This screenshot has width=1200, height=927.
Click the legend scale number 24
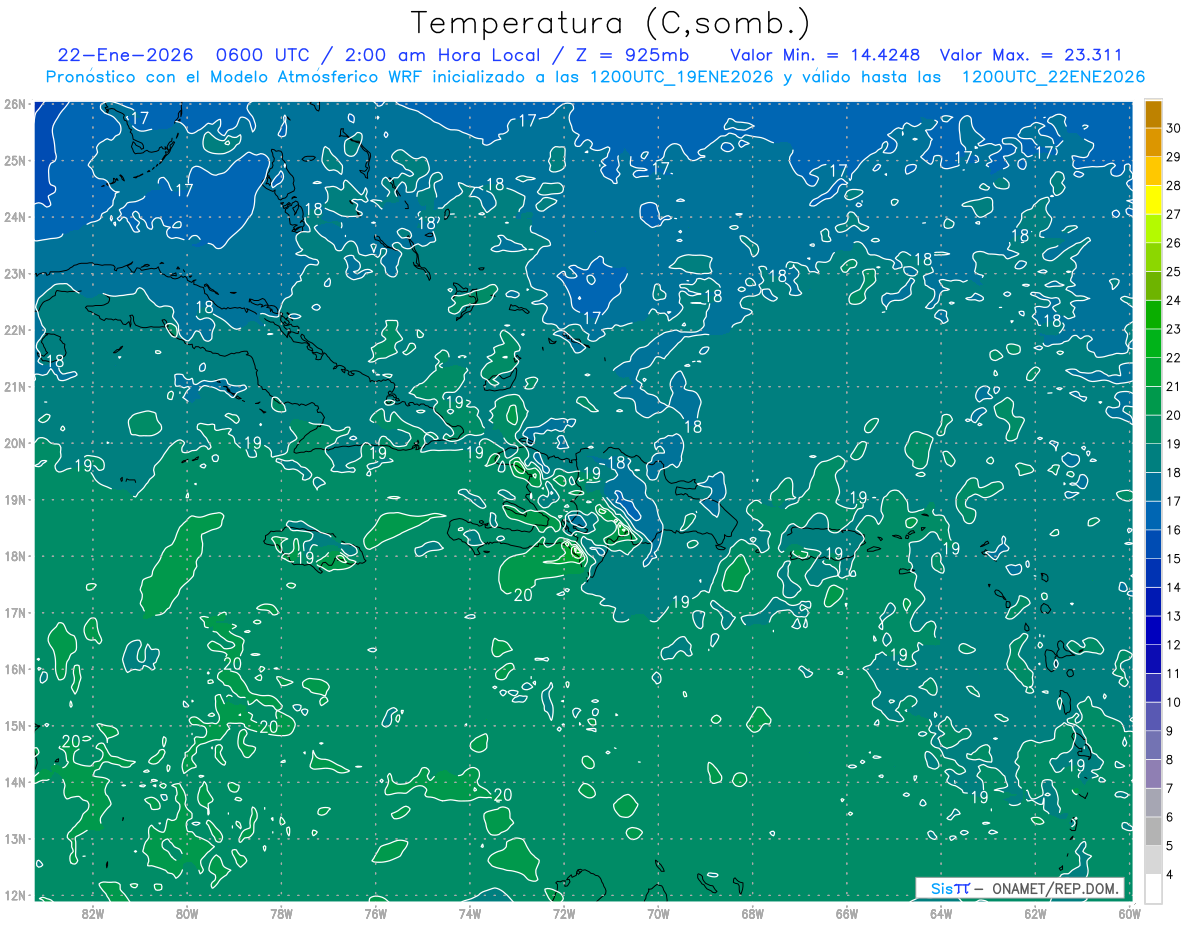pyautogui.click(x=1173, y=300)
